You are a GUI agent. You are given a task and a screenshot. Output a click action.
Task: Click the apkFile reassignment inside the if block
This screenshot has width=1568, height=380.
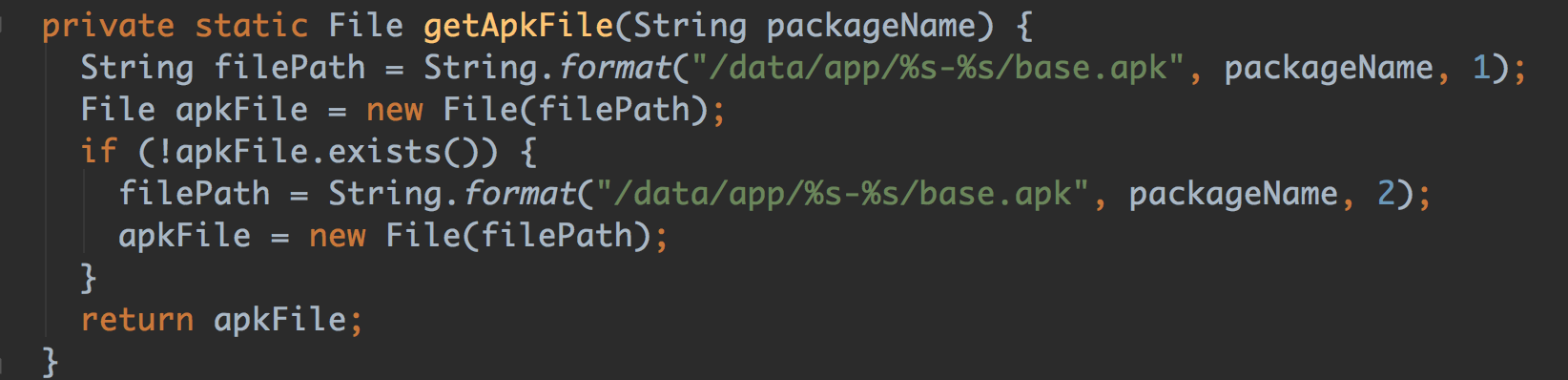click(185, 237)
